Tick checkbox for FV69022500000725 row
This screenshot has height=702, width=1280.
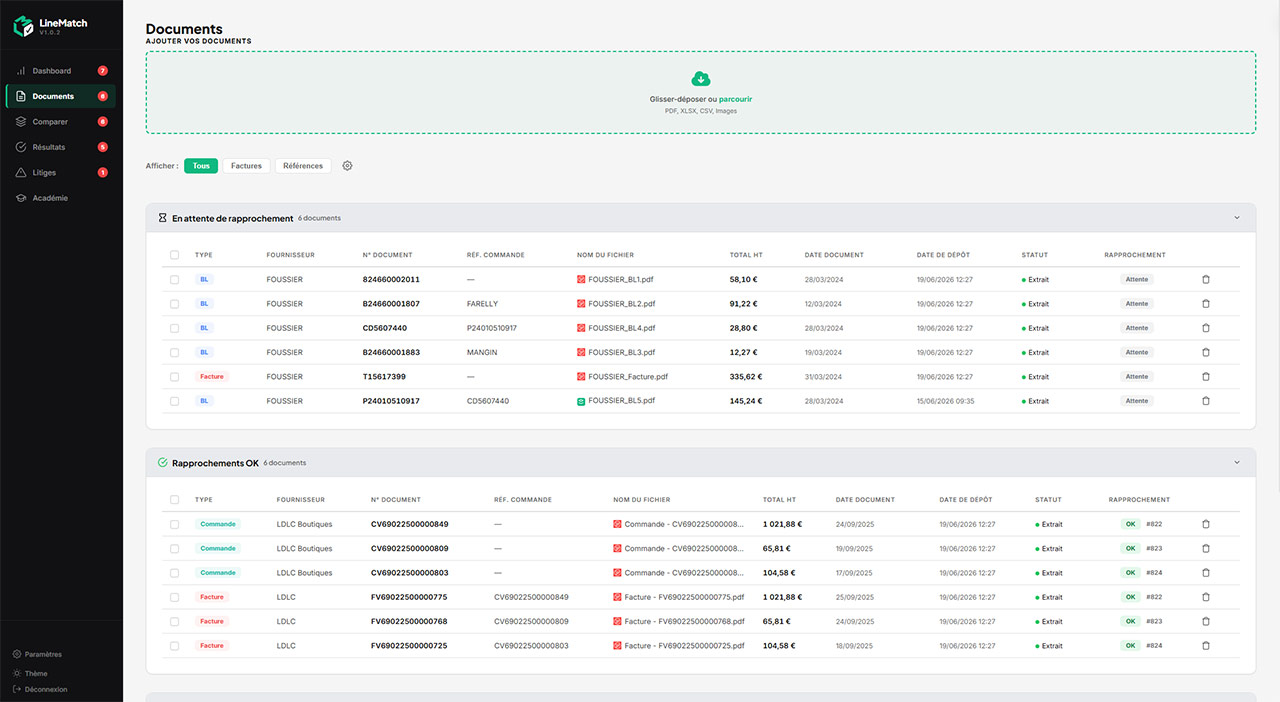(175, 646)
